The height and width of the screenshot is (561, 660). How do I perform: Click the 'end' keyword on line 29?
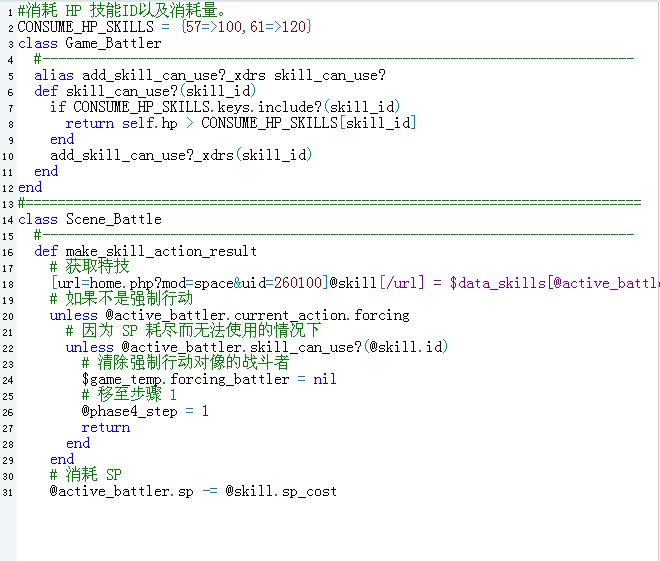coord(62,459)
